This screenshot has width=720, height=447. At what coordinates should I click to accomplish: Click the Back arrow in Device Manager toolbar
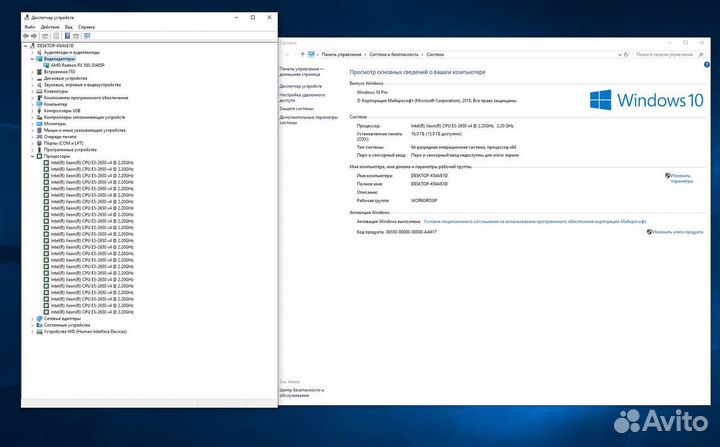coord(27,36)
